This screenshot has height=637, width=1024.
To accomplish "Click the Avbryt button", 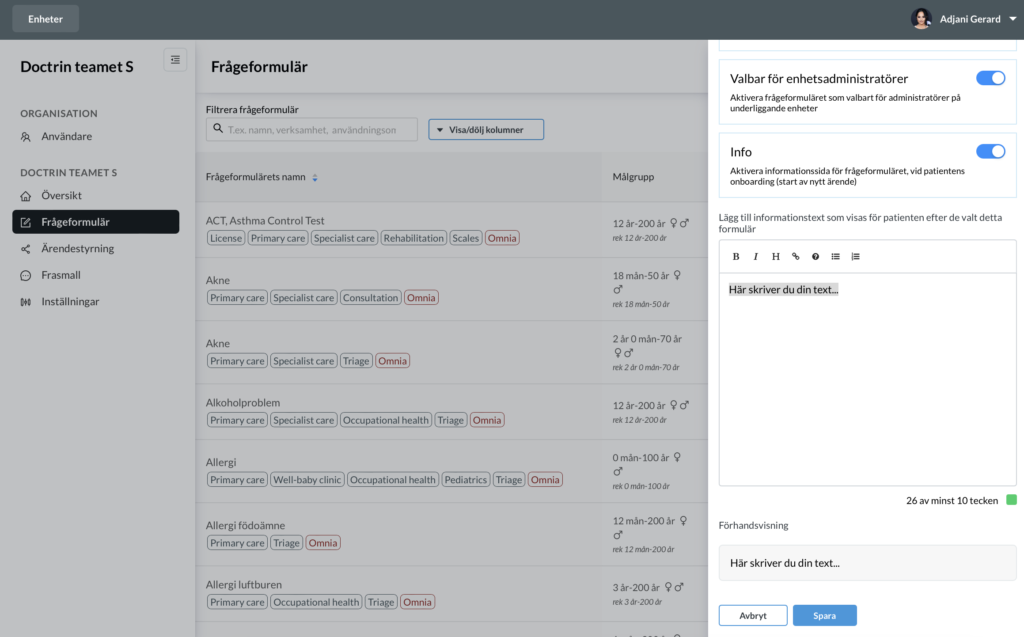I will 753,615.
